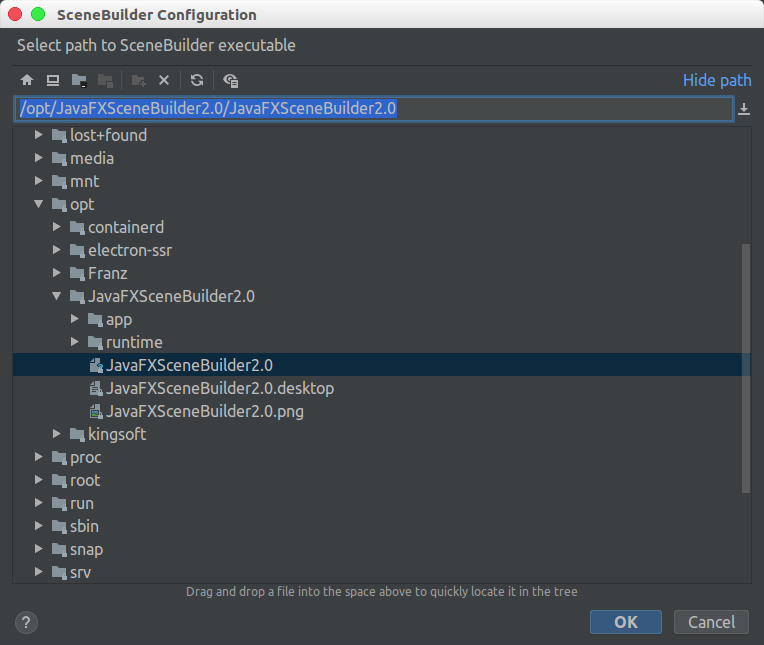764x645 pixels.
Task: Expand the electron-ssr folder
Action: (x=57, y=250)
